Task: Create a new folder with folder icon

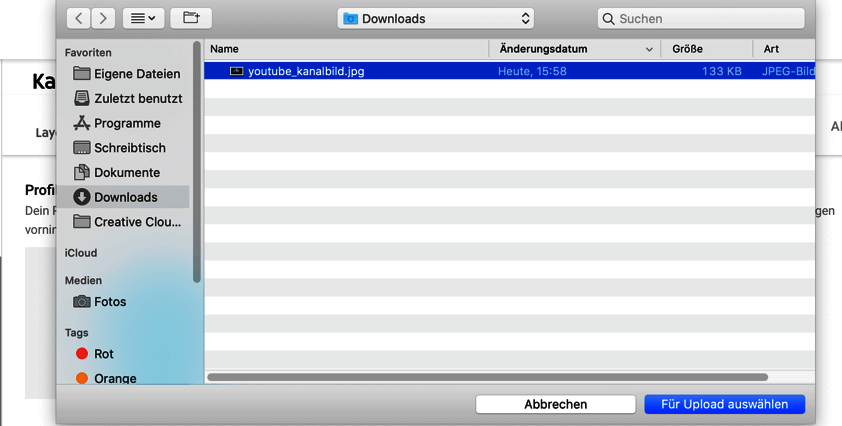Action: (191, 18)
